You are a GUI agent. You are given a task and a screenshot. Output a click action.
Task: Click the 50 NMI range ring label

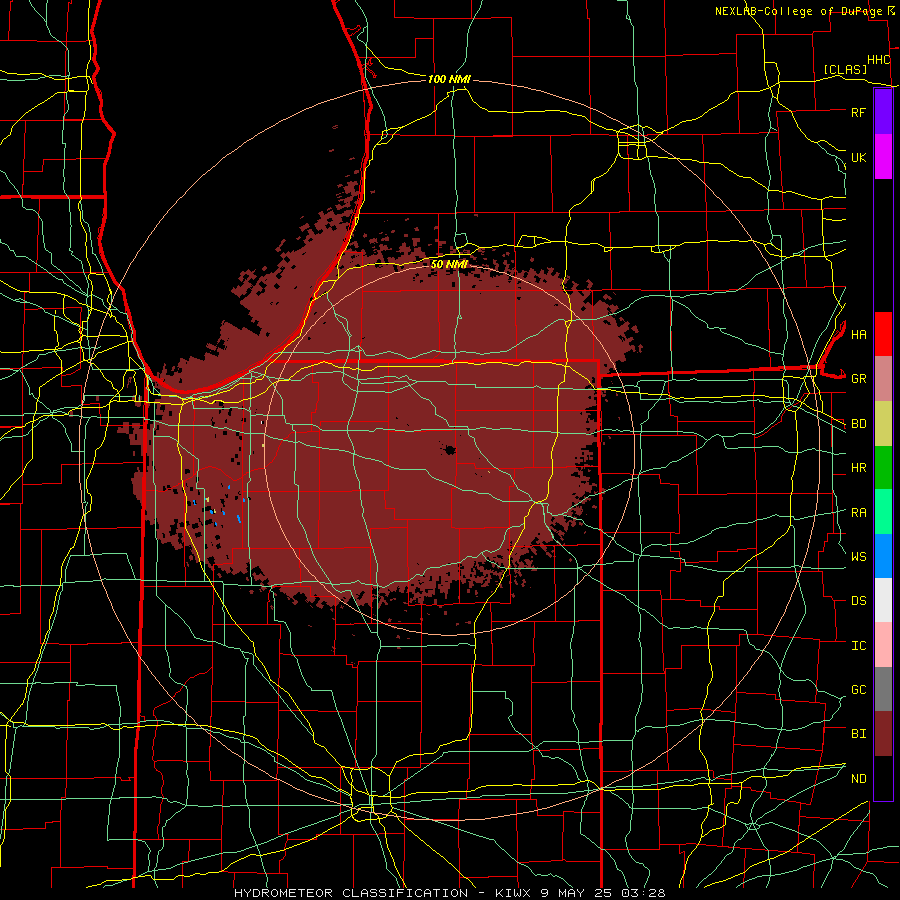pyautogui.click(x=449, y=264)
